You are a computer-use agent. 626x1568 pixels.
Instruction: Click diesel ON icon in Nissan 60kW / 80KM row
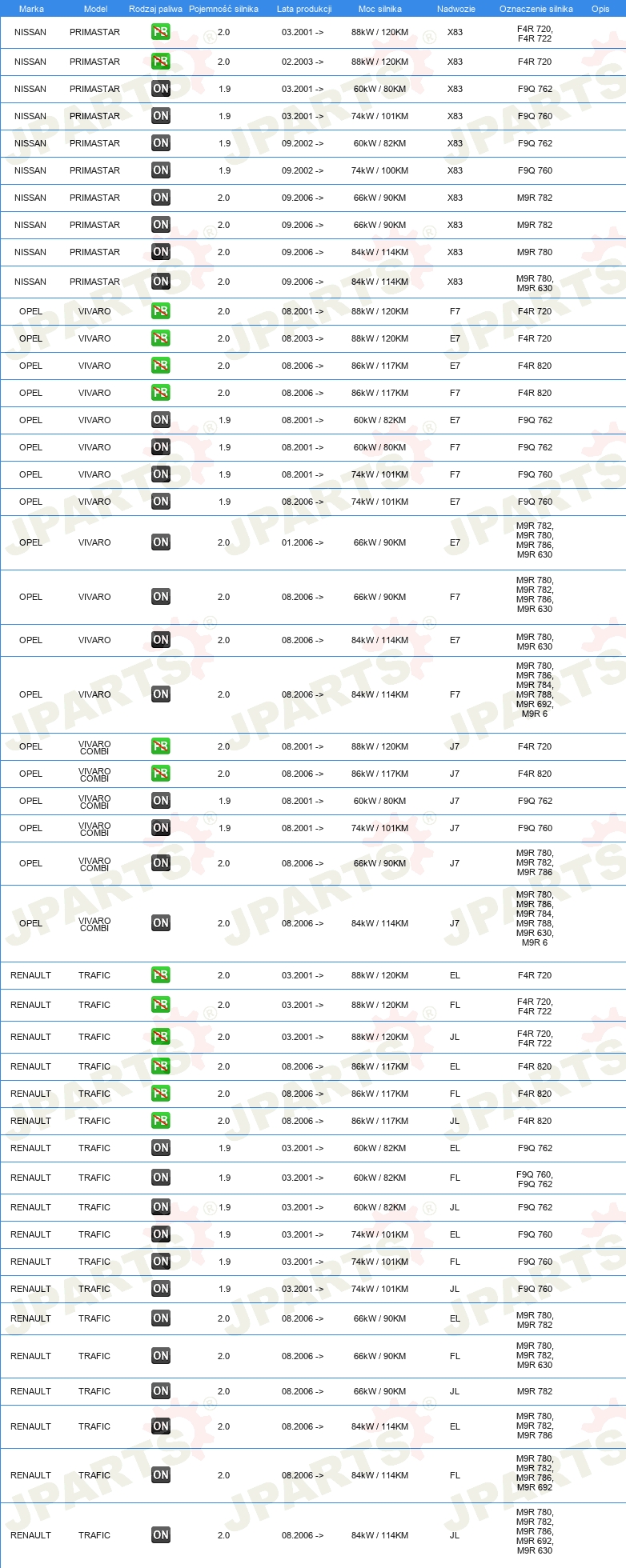tap(161, 89)
